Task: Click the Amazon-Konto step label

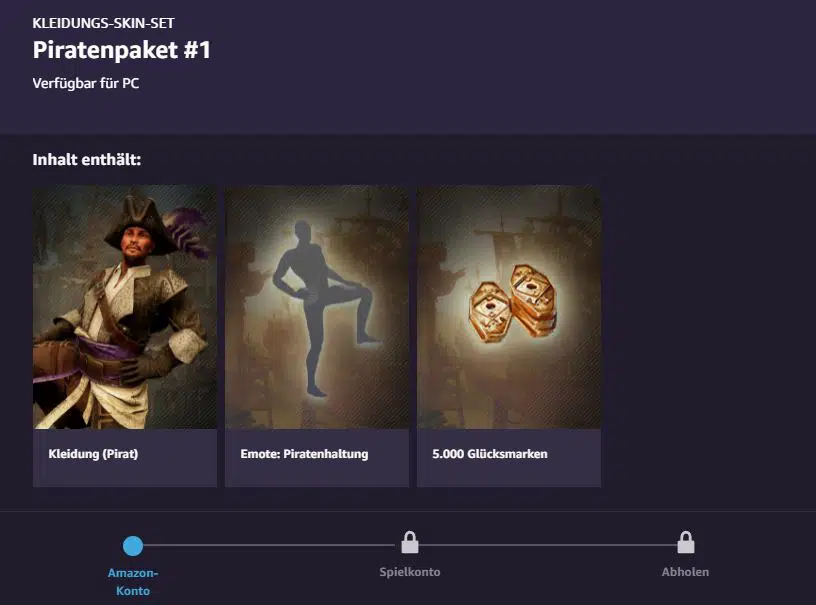Action: [133, 582]
